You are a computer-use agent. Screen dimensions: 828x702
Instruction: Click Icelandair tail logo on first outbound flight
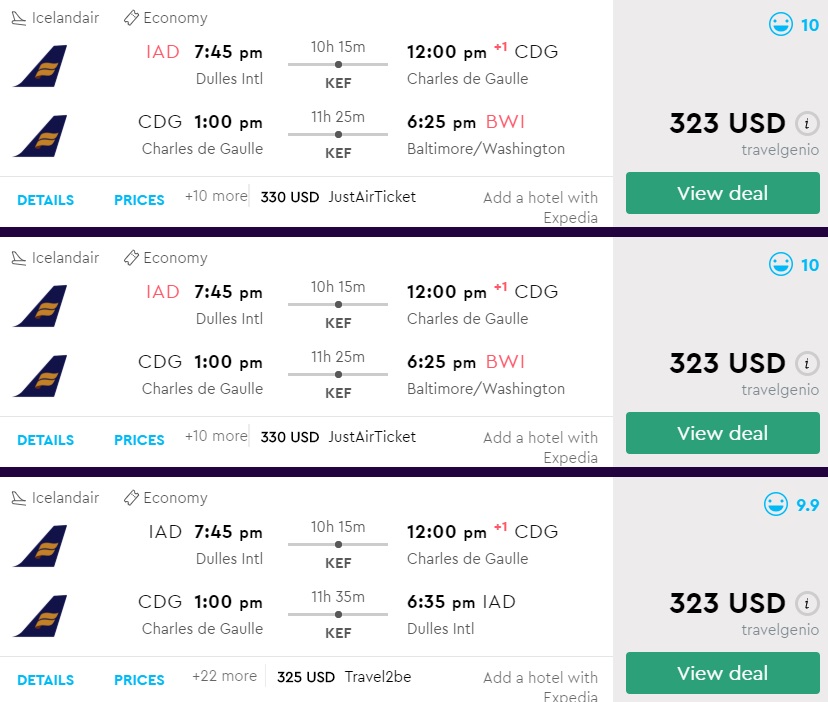click(x=40, y=66)
